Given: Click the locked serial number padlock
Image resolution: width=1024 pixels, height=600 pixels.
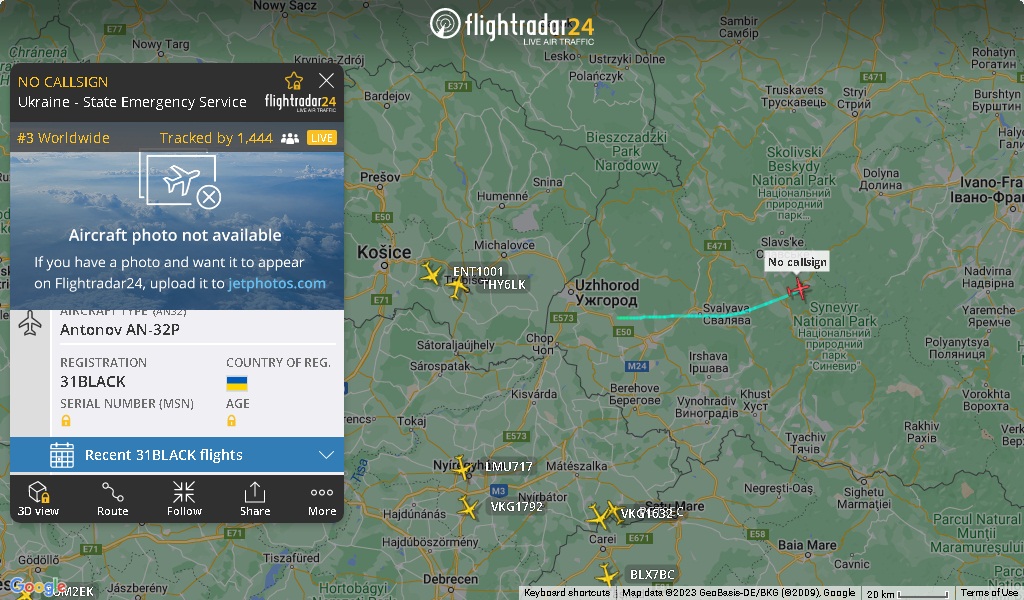Looking at the screenshot, I should click(x=66, y=421).
